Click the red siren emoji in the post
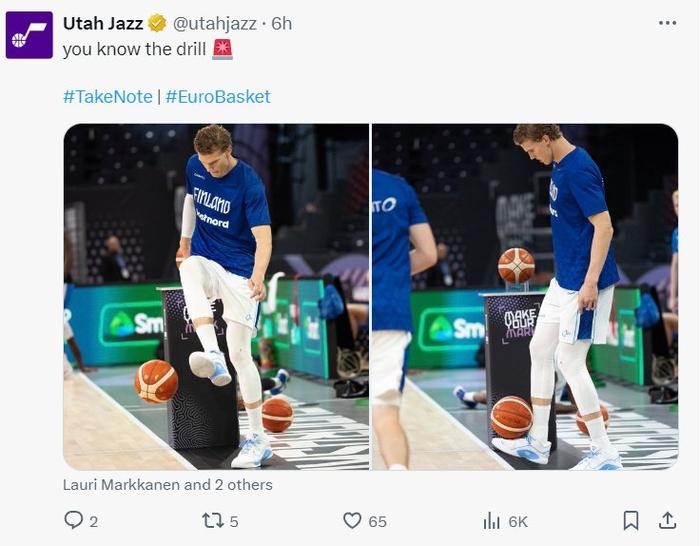The width and height of the screenshot is (700, 546). (222, 50)
